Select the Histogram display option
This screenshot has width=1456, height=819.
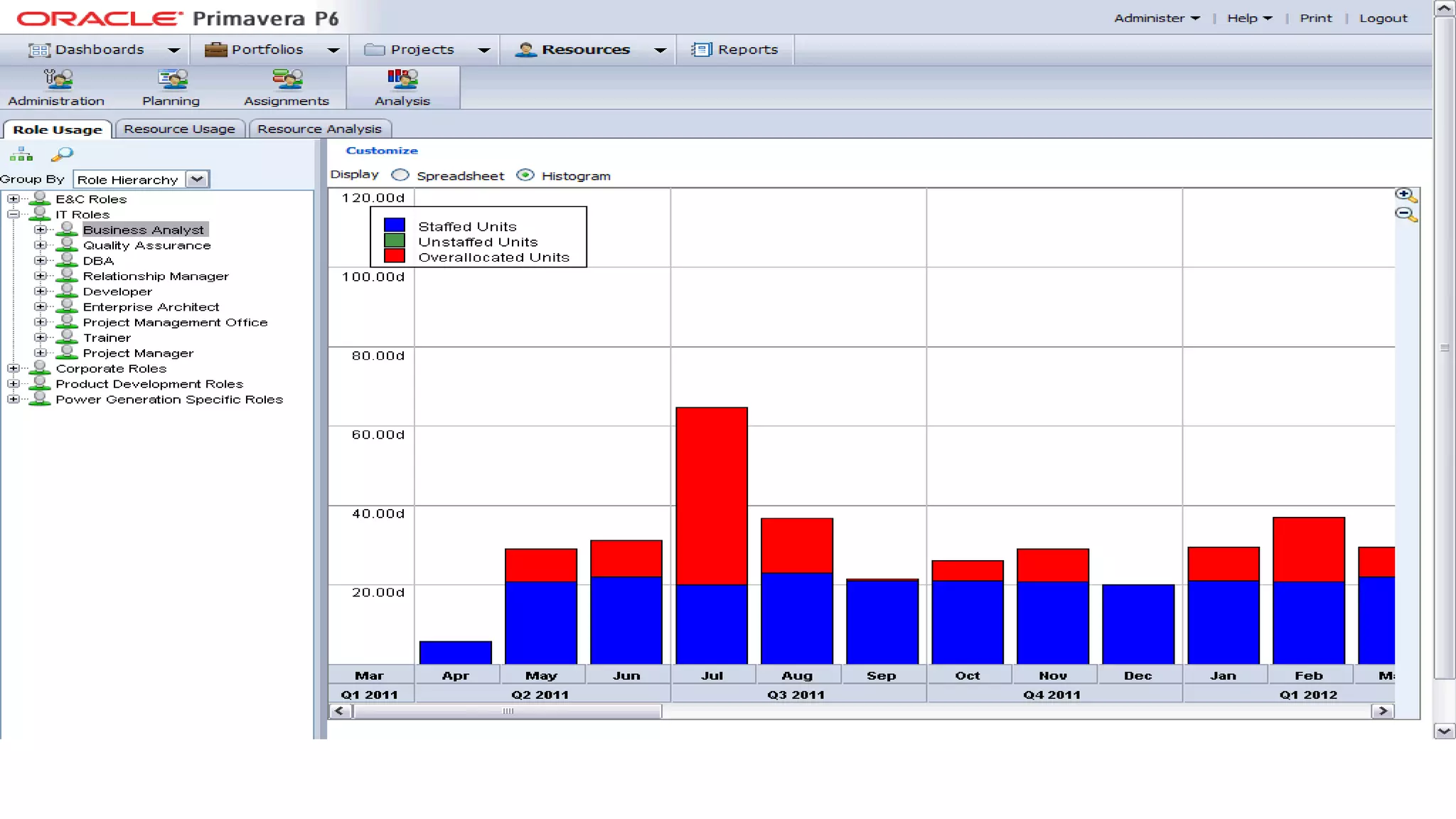525,175
